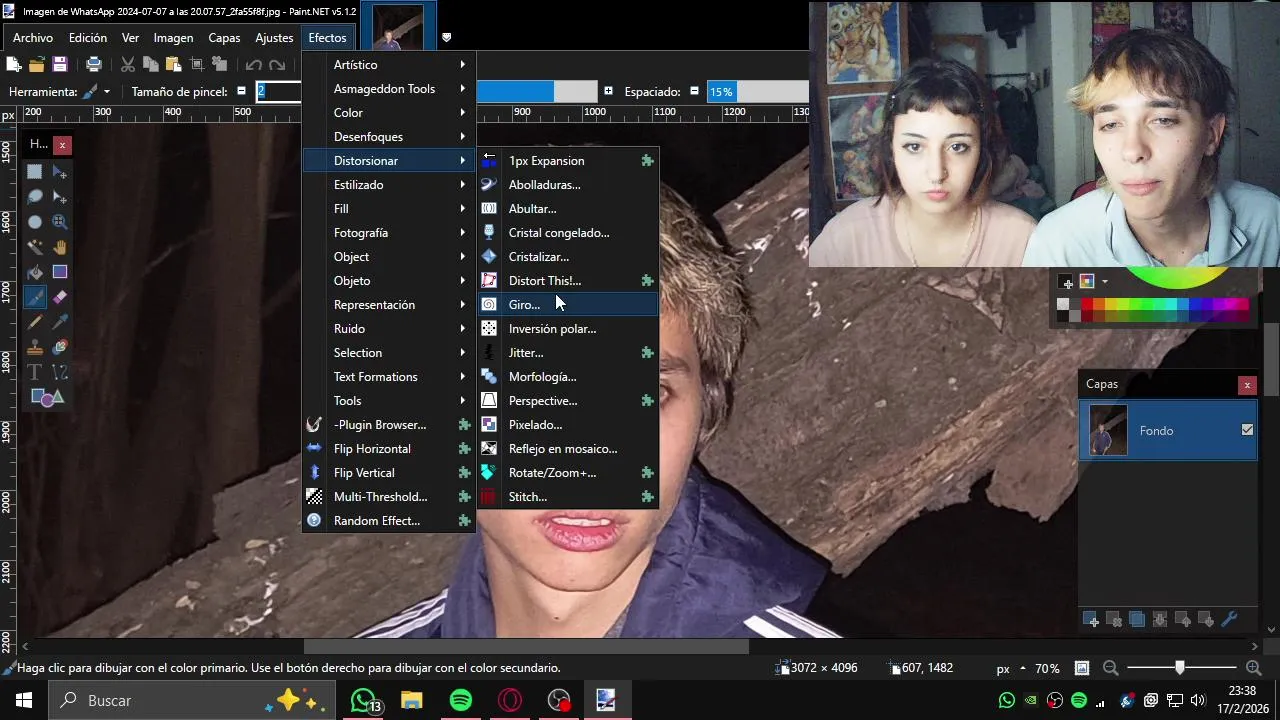Choose Abolladuras... effect
Viewport: 1280px width, 720px height.
568,185
